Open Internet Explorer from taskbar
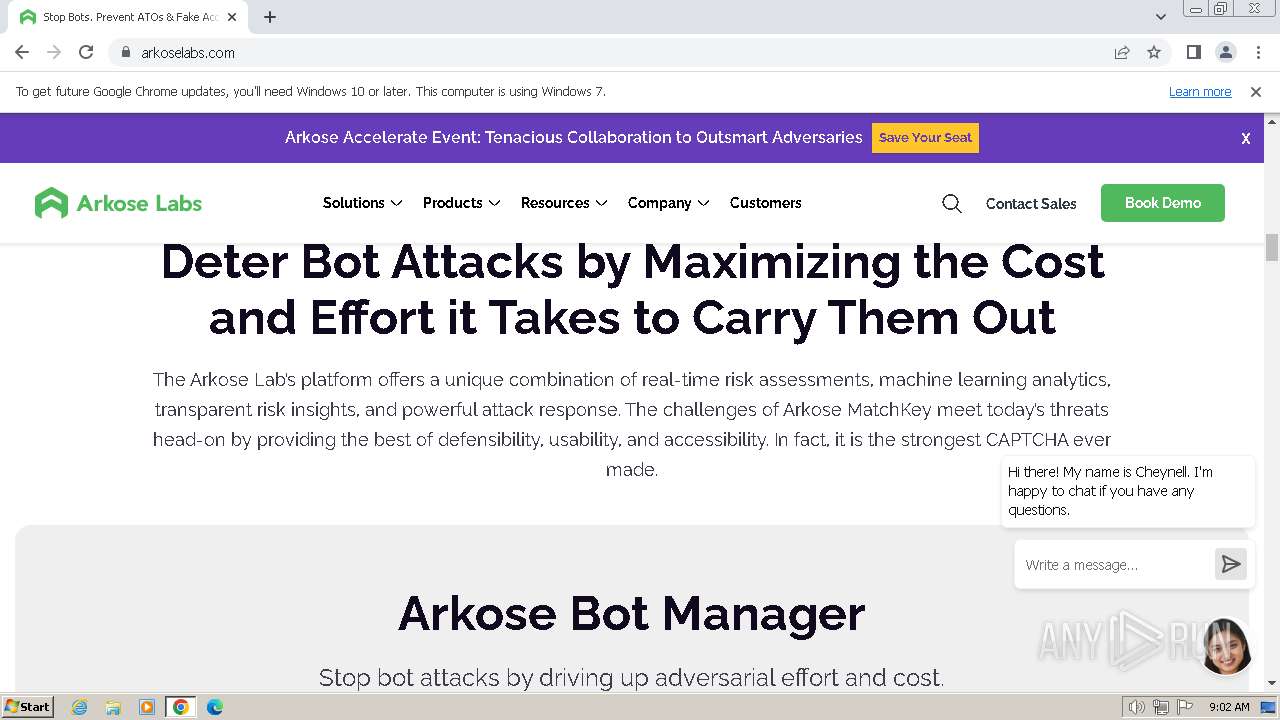The height and width of the screenshot is (720, 1280). pyautogui.click(x=80, y=707)
